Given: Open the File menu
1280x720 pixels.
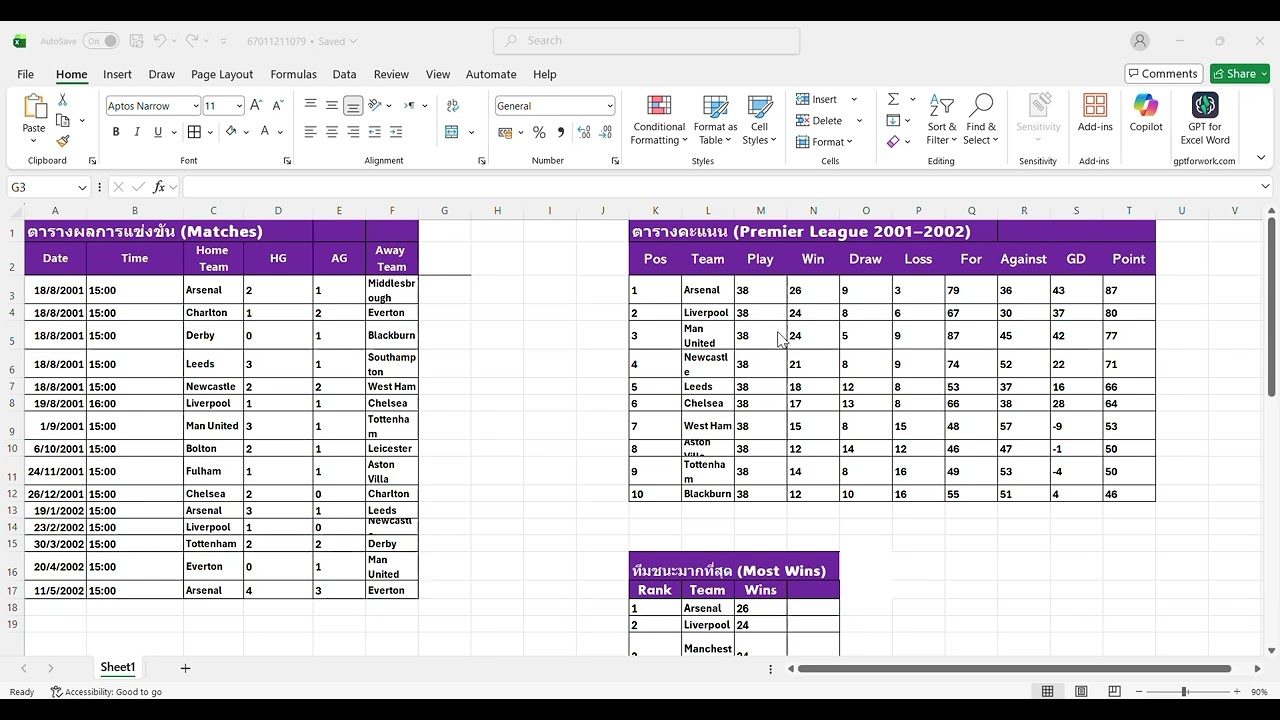Looking at the screenshot, I should [25, 74].
